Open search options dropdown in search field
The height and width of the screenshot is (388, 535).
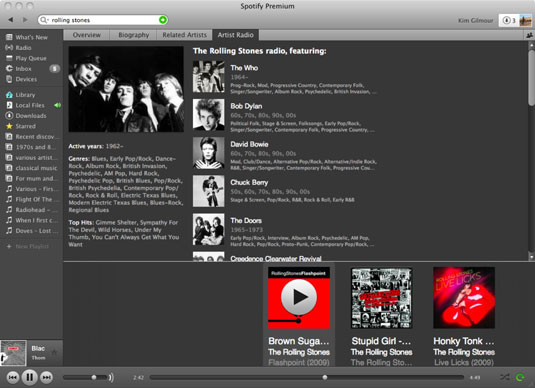coord(44,20)
